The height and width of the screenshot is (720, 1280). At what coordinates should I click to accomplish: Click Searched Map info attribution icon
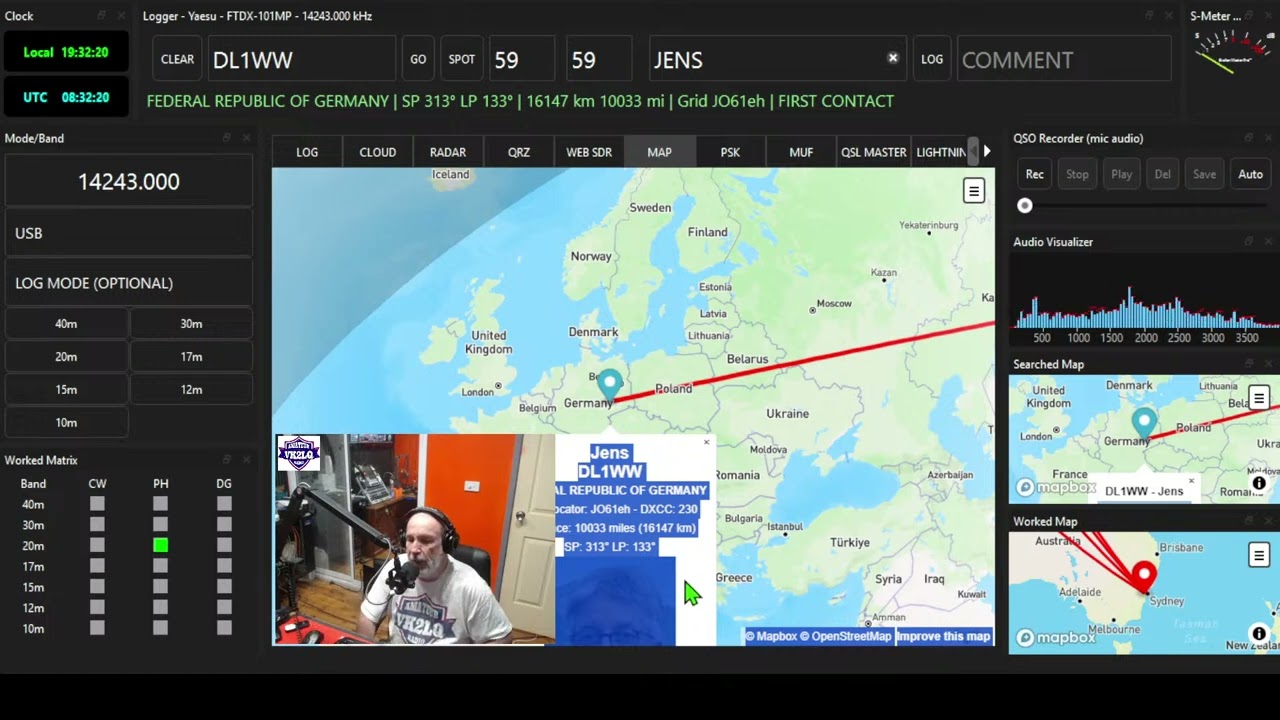click(x=1259, y=484)
